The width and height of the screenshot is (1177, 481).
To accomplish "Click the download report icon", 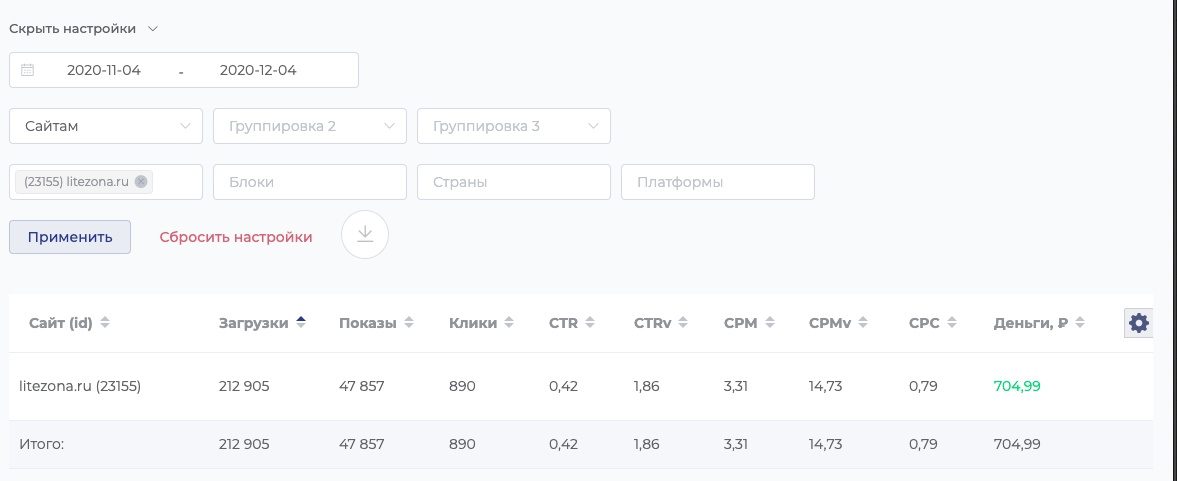I will (365, 235).
